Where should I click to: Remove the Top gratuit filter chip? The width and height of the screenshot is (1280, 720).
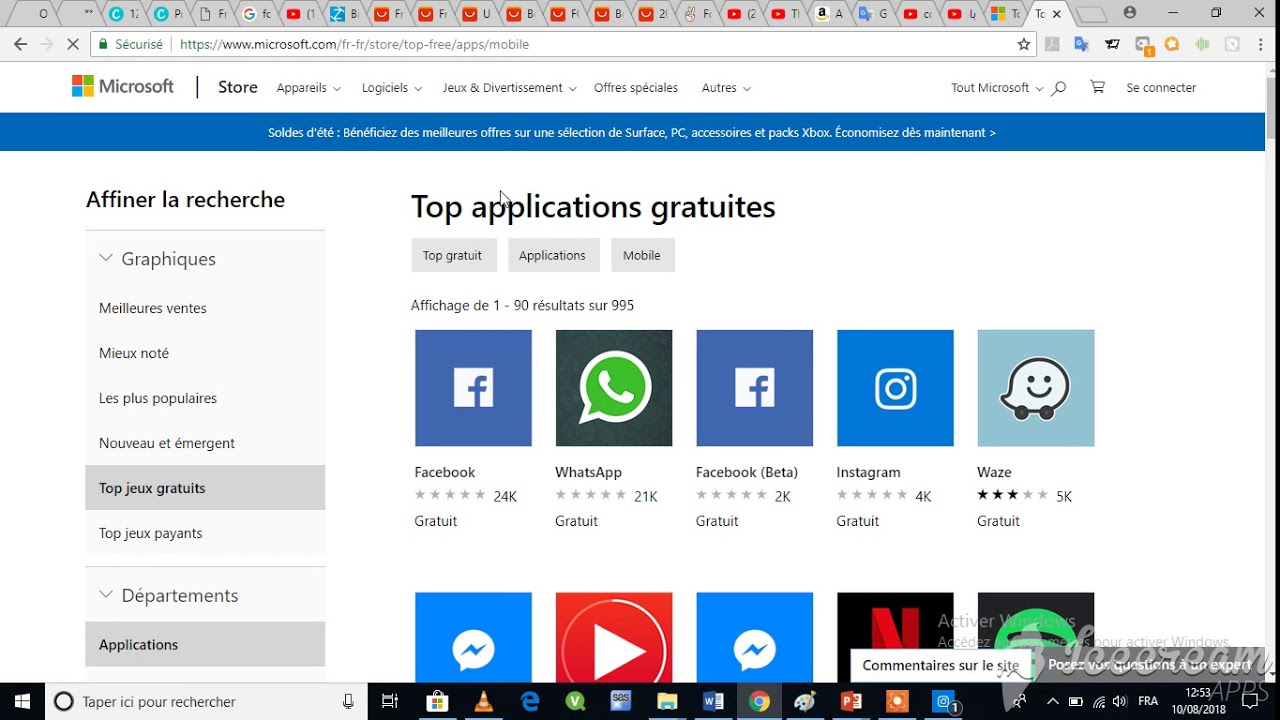(x=453, y=255)
